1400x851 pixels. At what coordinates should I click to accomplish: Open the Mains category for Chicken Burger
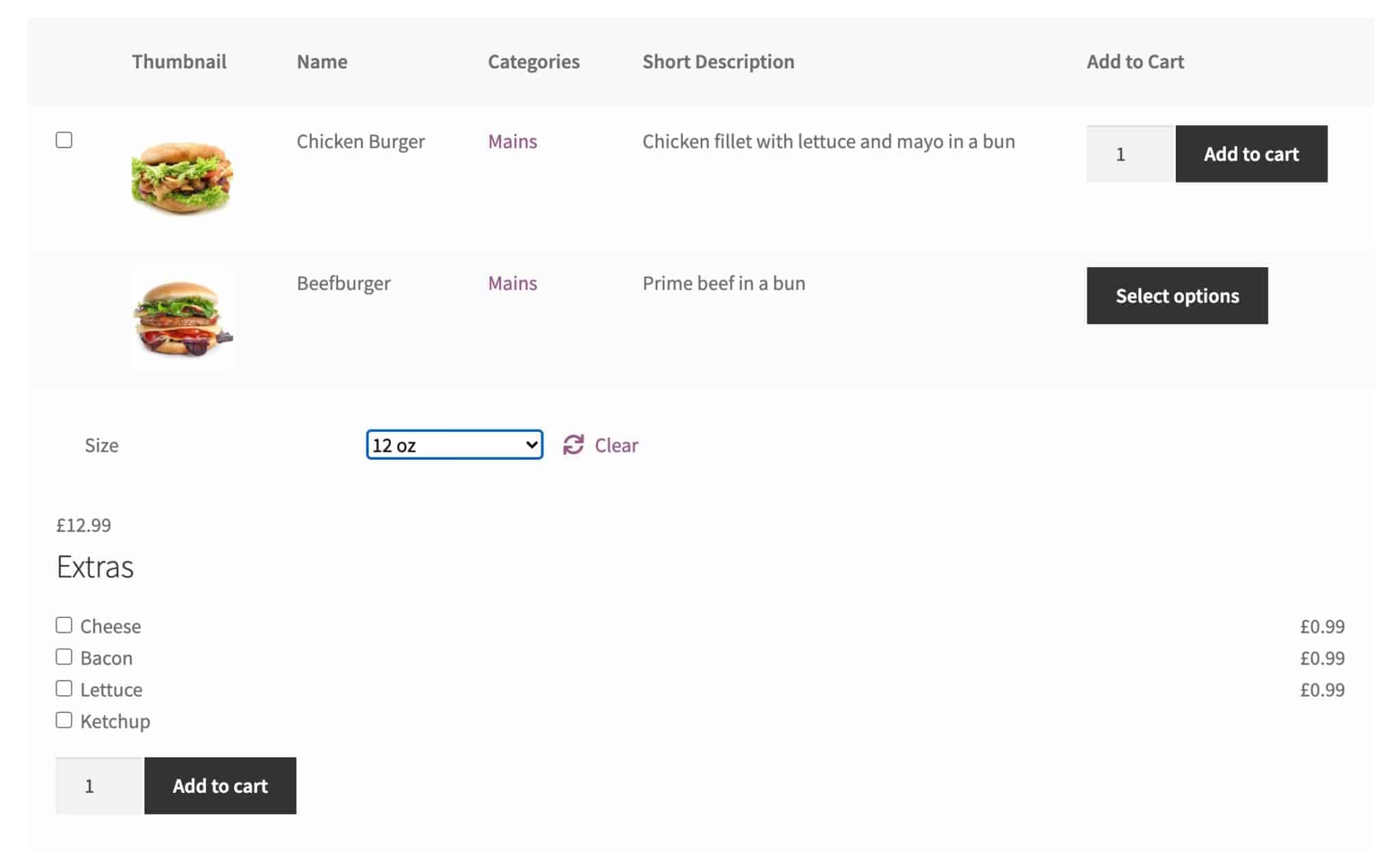(x=512, y=141)
